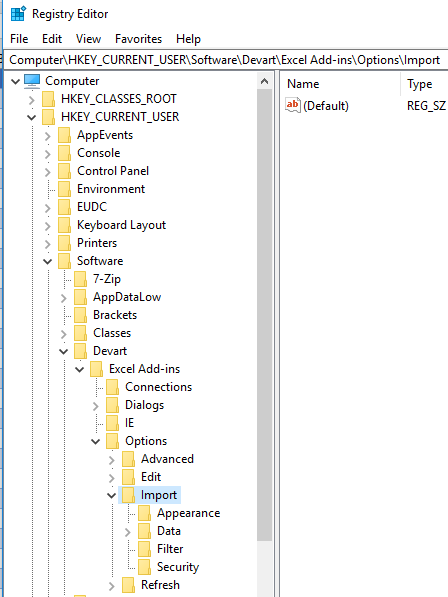Click the HKEY_CLASSES_ROOT folder icon
The height and width of the screenshot is (597, 448).
click(x=48, y=99)
